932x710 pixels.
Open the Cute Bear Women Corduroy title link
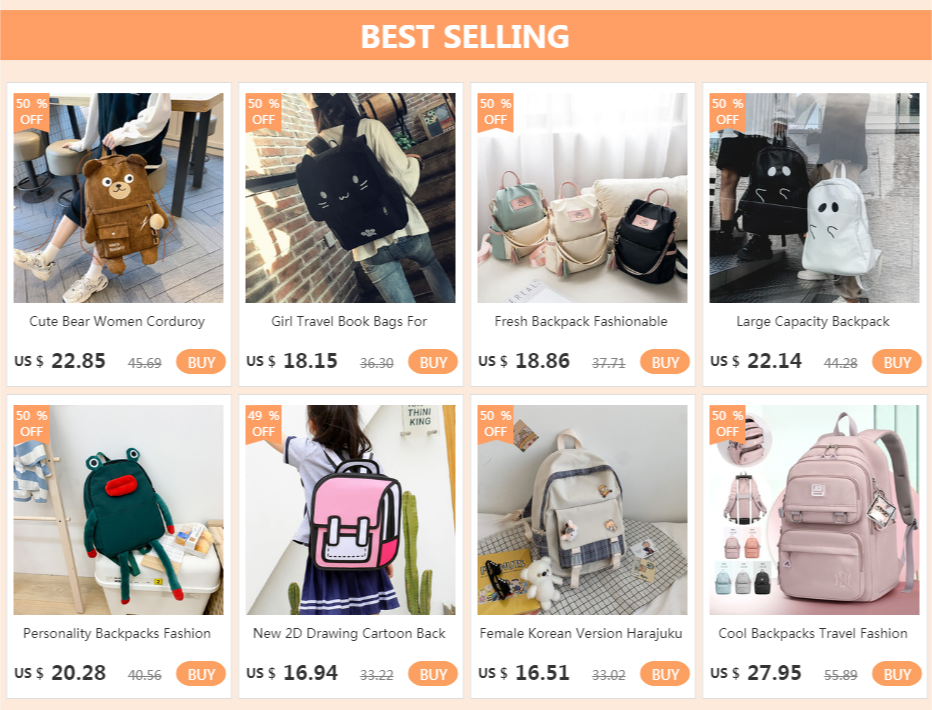coord(117,321)
